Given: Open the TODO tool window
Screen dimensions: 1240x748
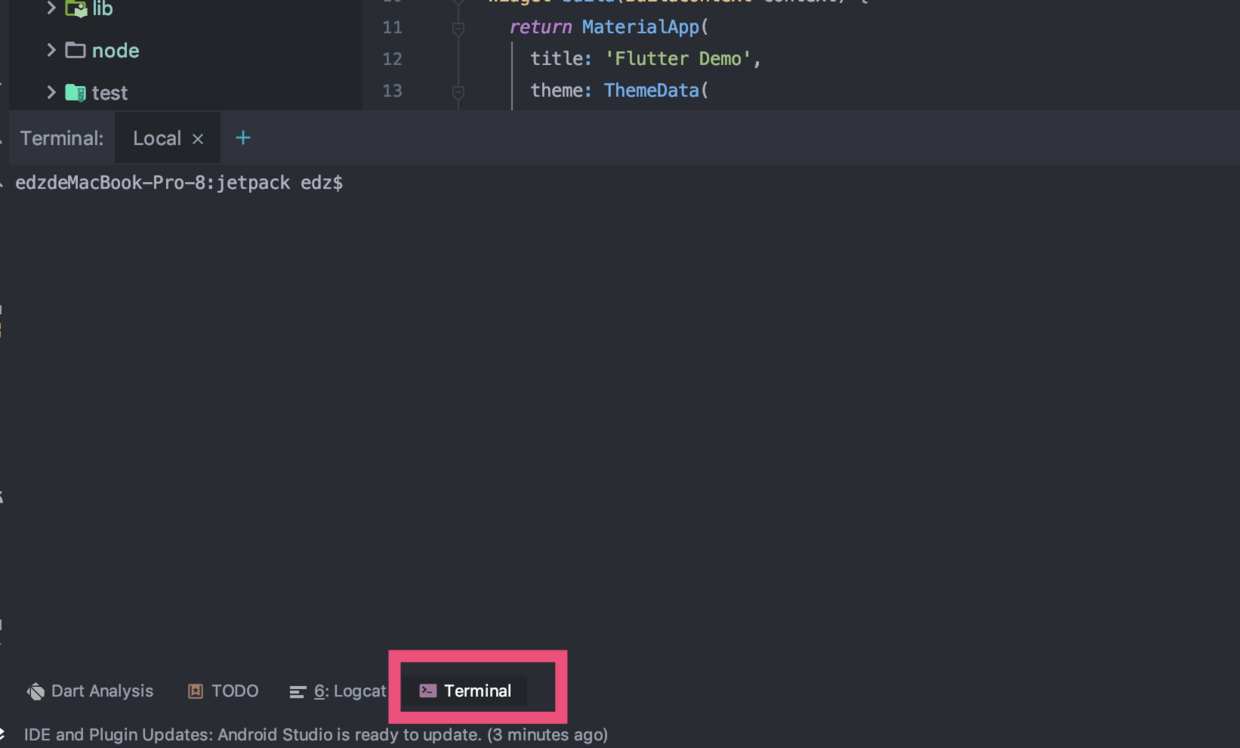Looking at the screenshot, I should 223,691.
